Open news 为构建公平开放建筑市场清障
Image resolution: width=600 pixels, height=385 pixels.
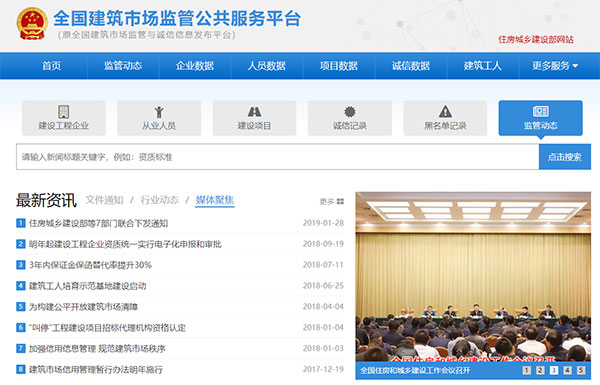click(83, 307)
